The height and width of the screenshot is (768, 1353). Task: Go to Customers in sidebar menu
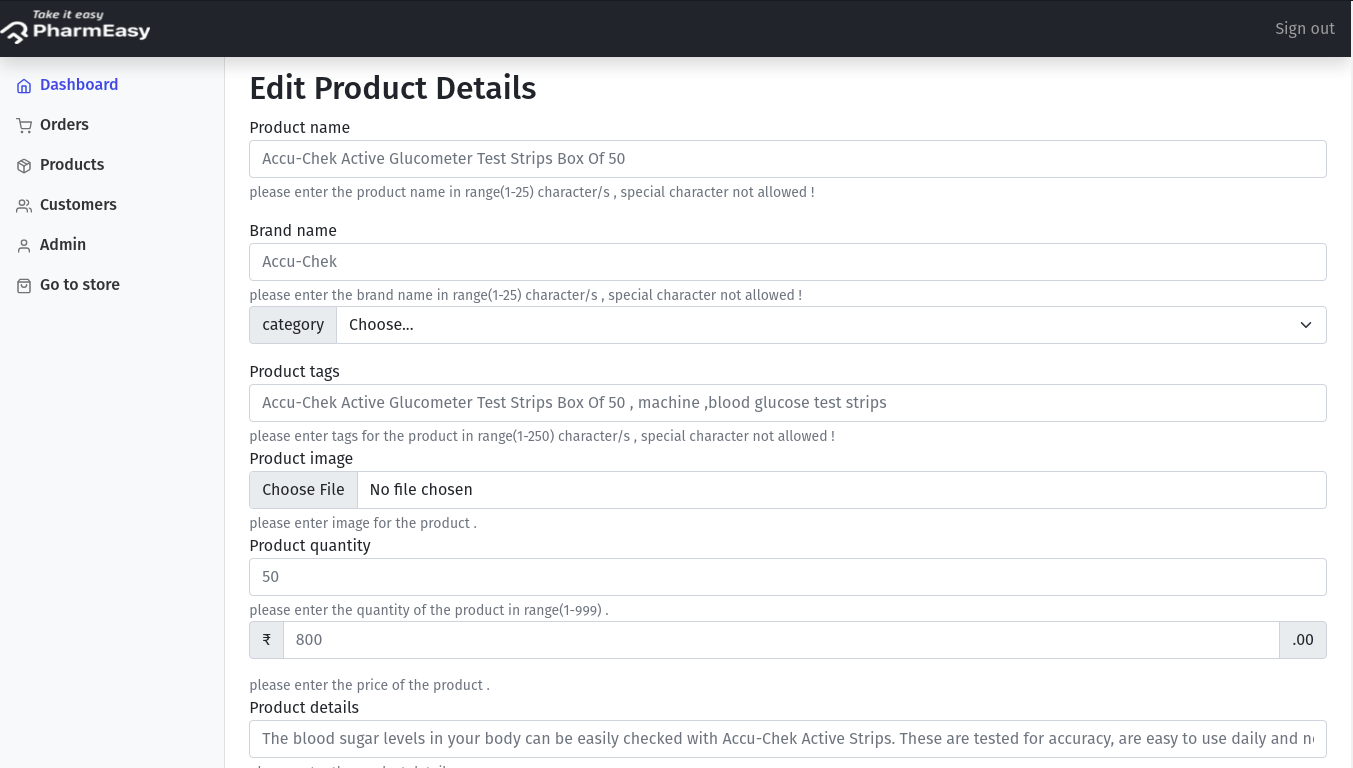tap(78, 205)
